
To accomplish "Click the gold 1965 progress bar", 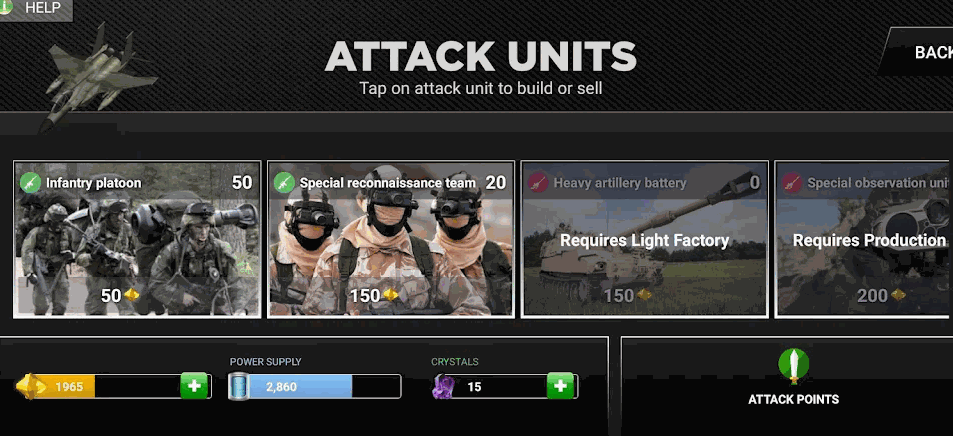I will tap(114, 387).
